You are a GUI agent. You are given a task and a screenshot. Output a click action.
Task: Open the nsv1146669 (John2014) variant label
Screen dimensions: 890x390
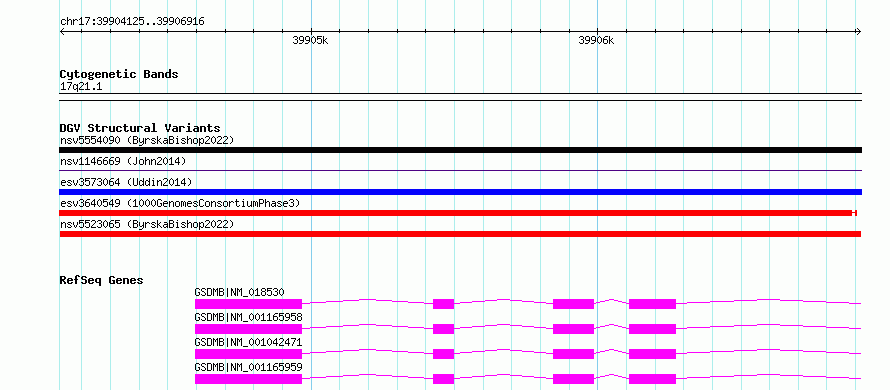pos(123,161)
